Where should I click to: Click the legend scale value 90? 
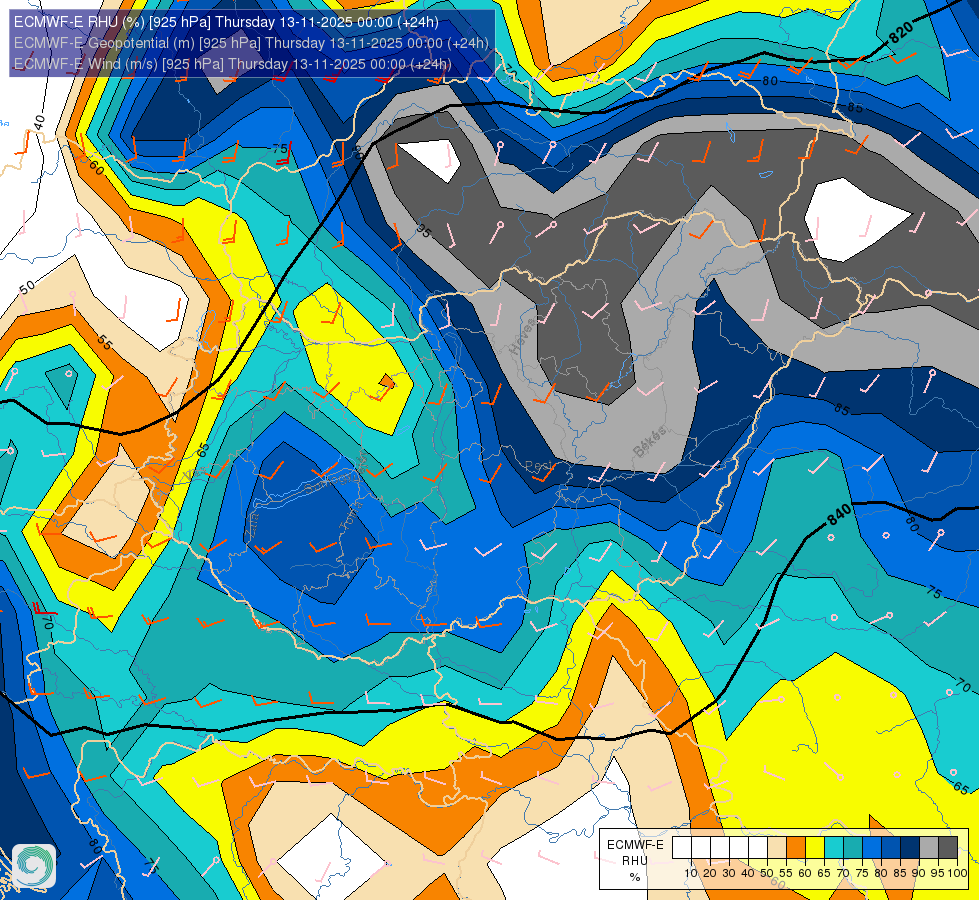click(918, 873)
